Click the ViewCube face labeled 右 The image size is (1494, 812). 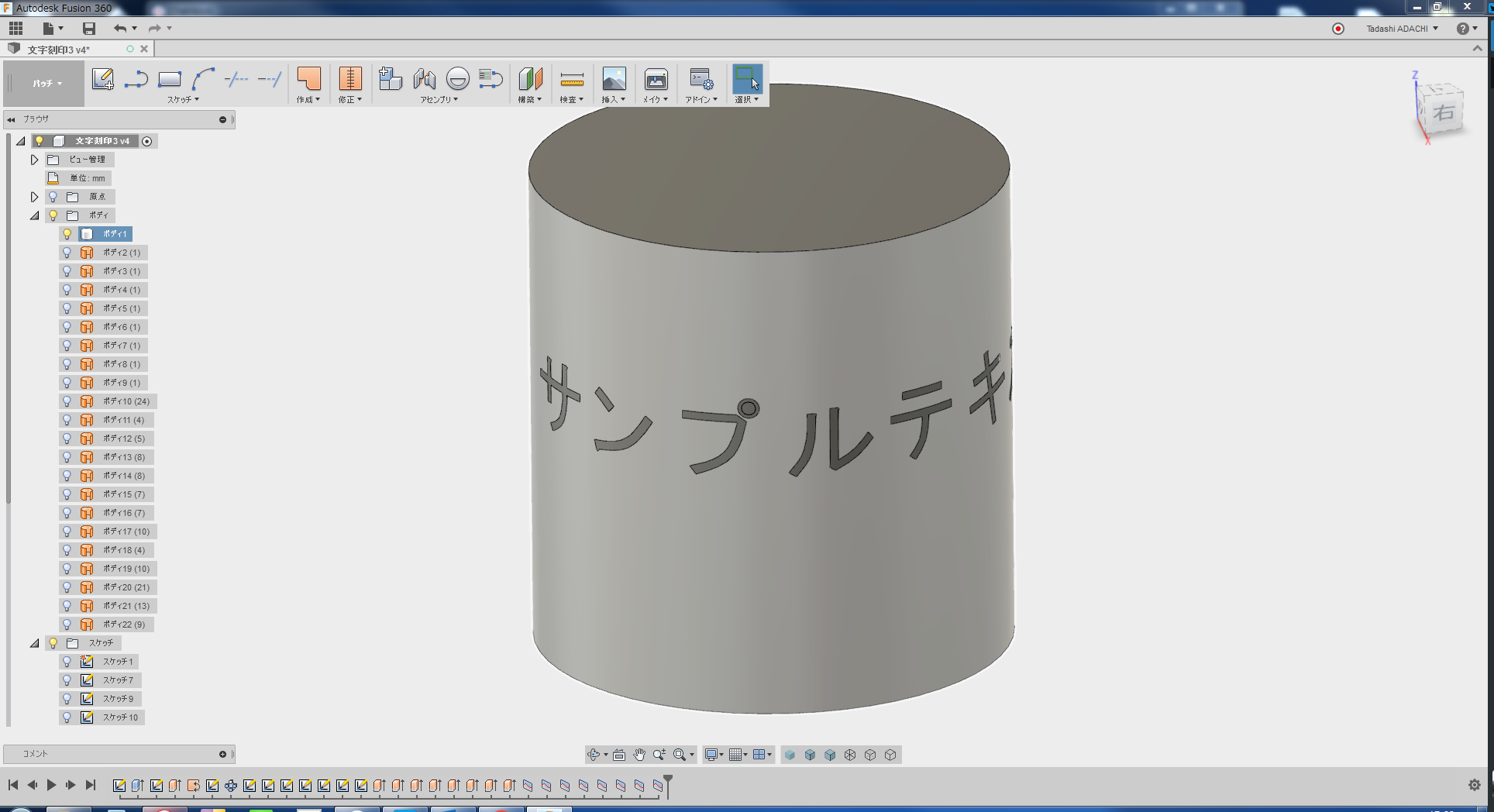[x=1442, y=113]
